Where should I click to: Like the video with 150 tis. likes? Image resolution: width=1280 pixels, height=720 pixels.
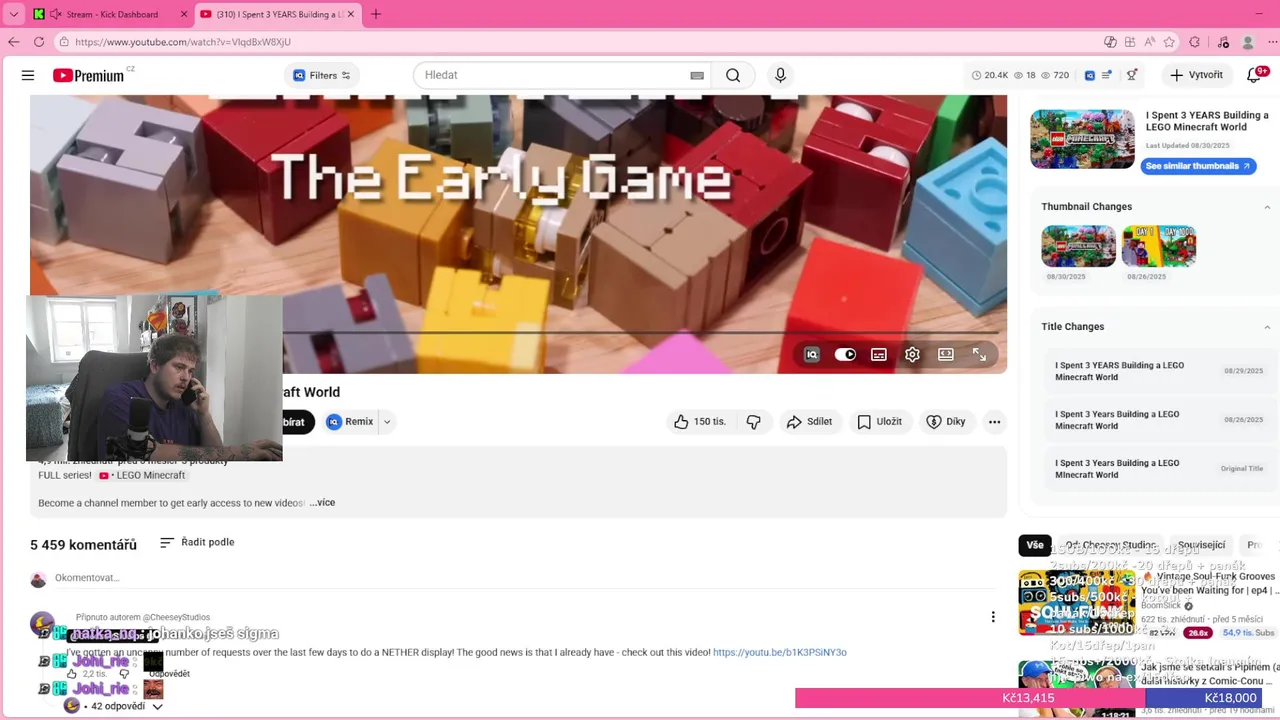[x=699, y=422]
